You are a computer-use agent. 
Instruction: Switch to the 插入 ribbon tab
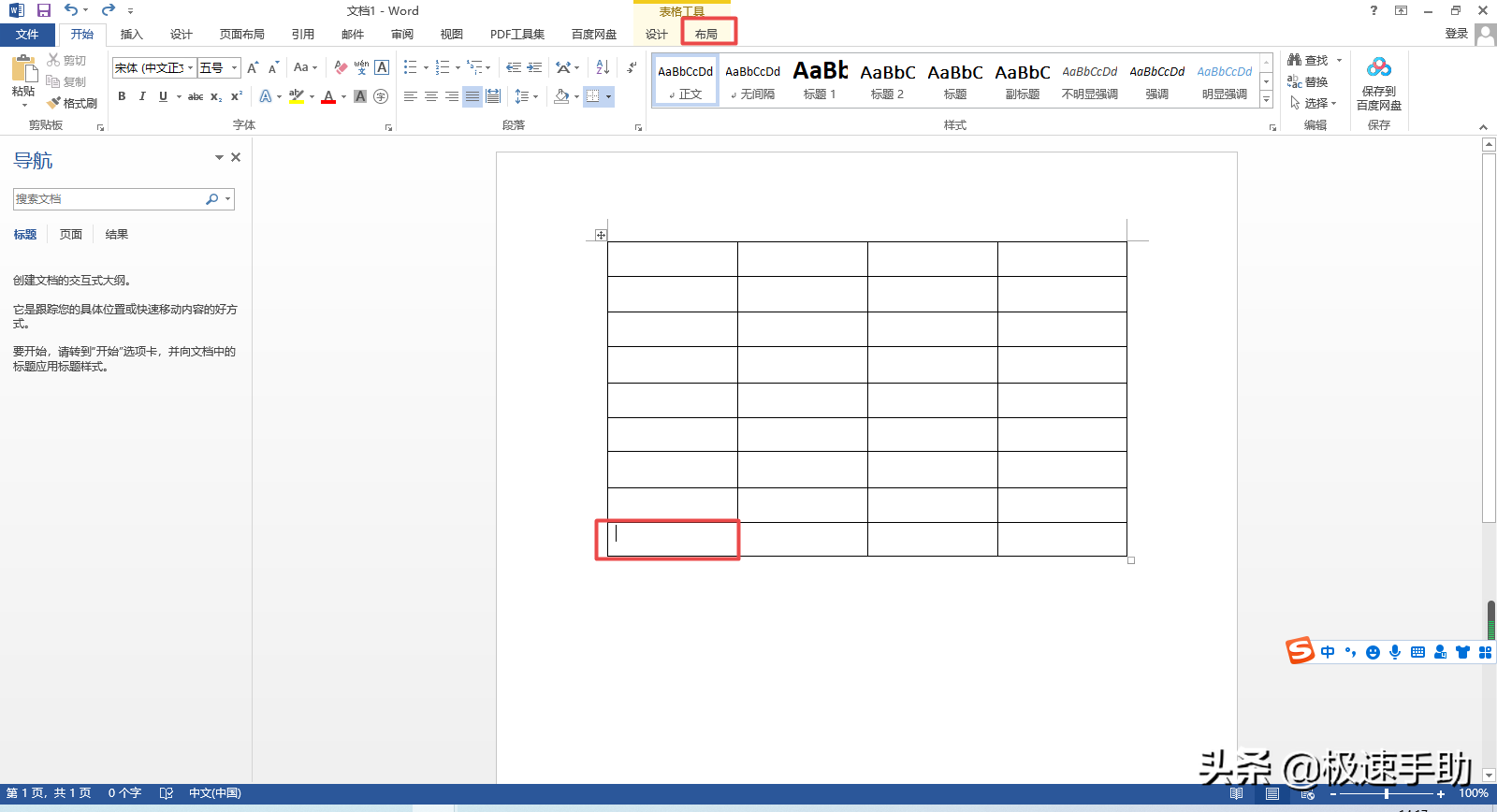pos(131,35)
